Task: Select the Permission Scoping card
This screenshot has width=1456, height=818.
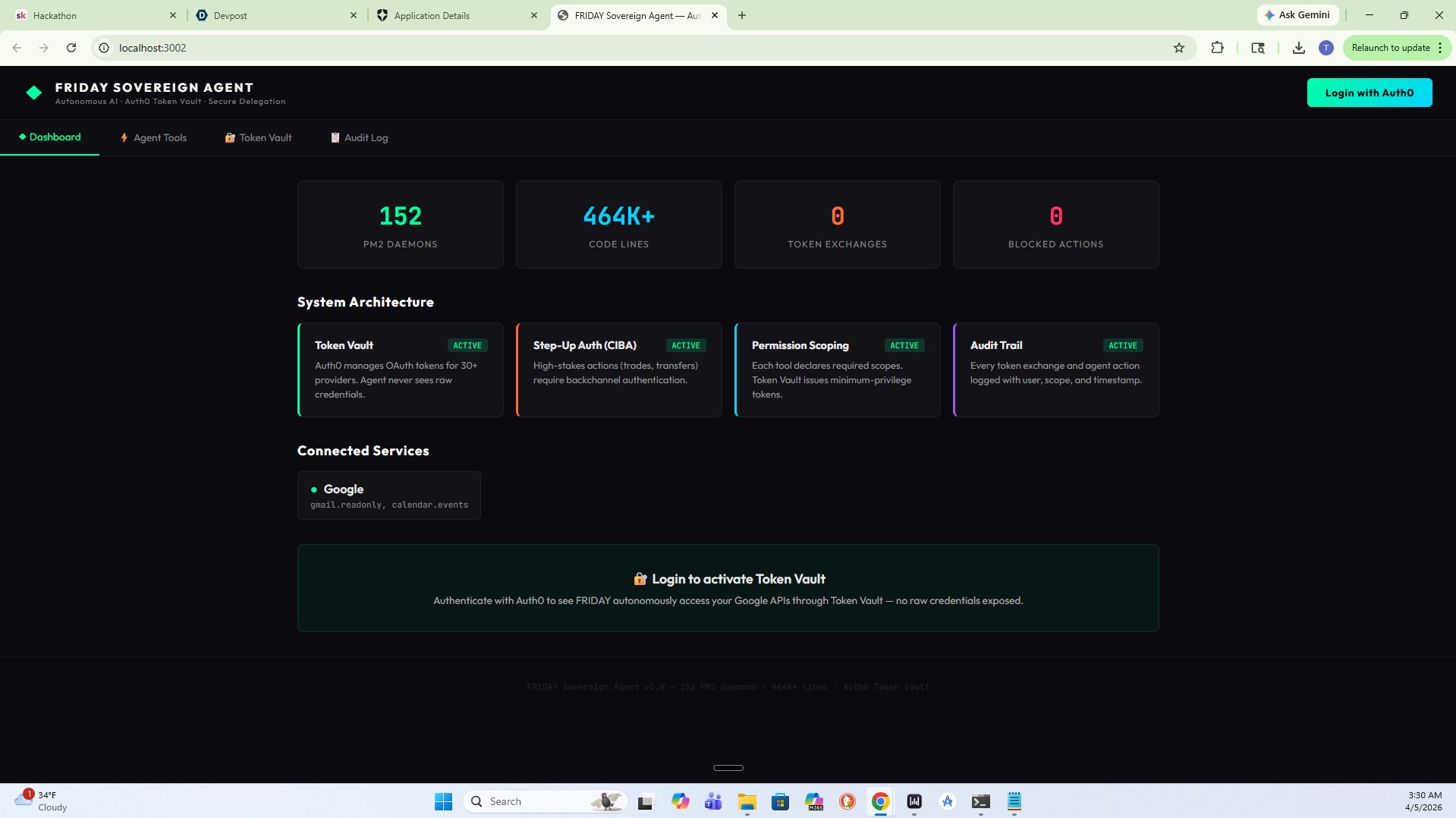Action: [837, 370]
